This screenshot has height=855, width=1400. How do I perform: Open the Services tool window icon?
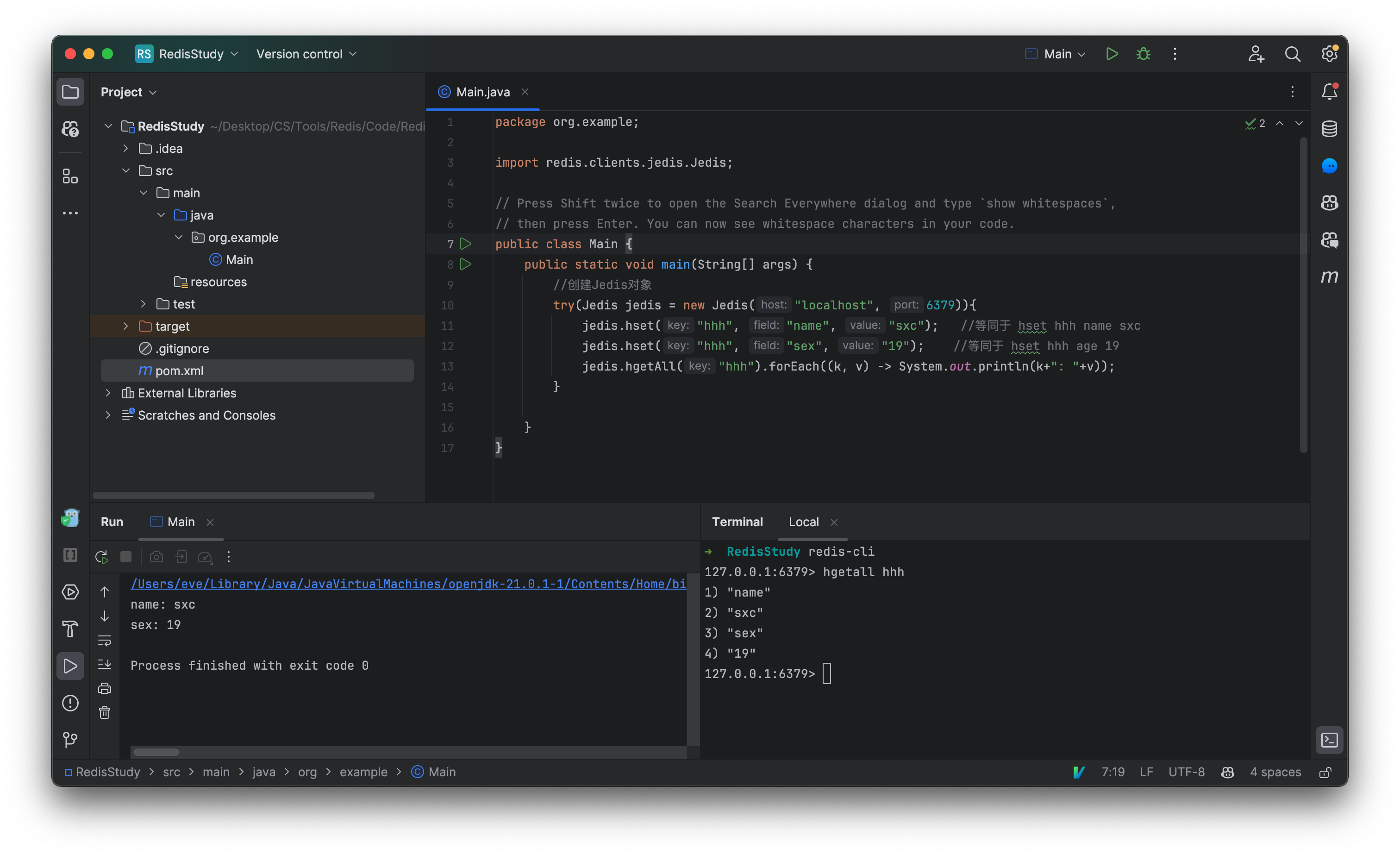[x=70, y=592]
